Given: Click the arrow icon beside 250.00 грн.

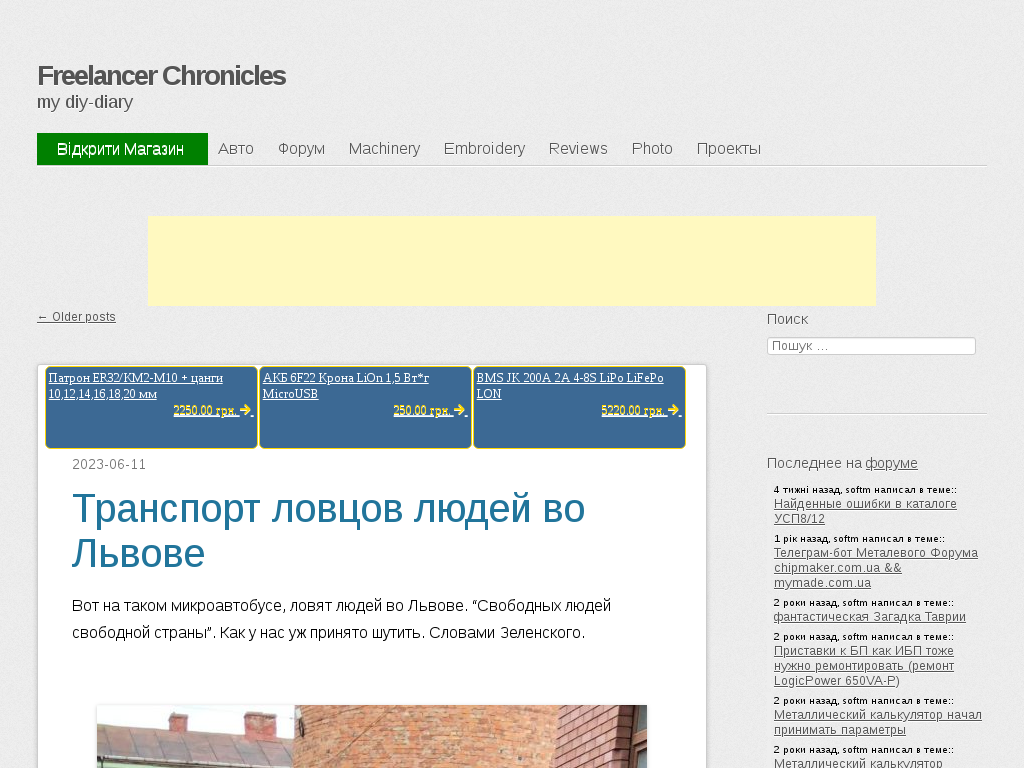Looking at the screenshot, I should click(x=460, y=410).
